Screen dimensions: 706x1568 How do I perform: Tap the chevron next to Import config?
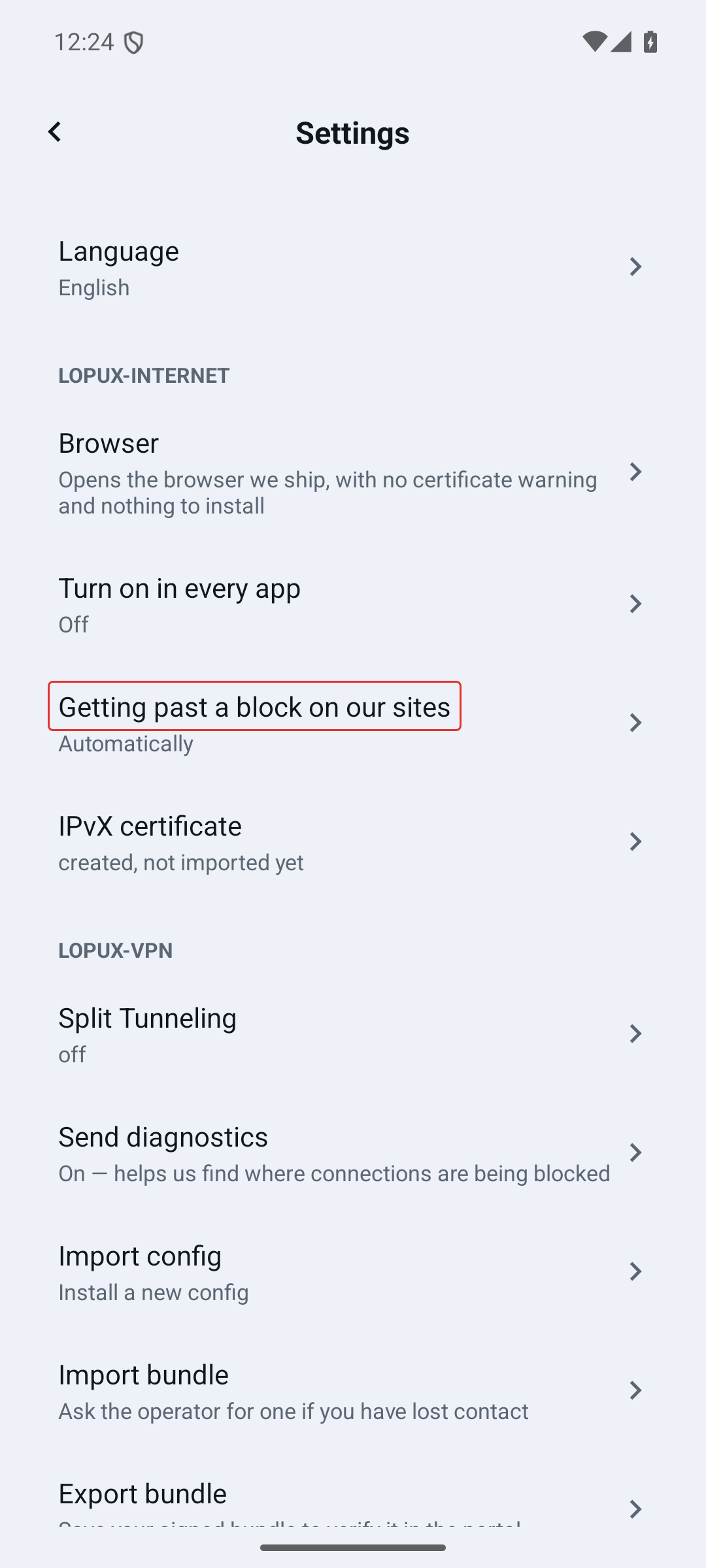[x=635, y=1271]
